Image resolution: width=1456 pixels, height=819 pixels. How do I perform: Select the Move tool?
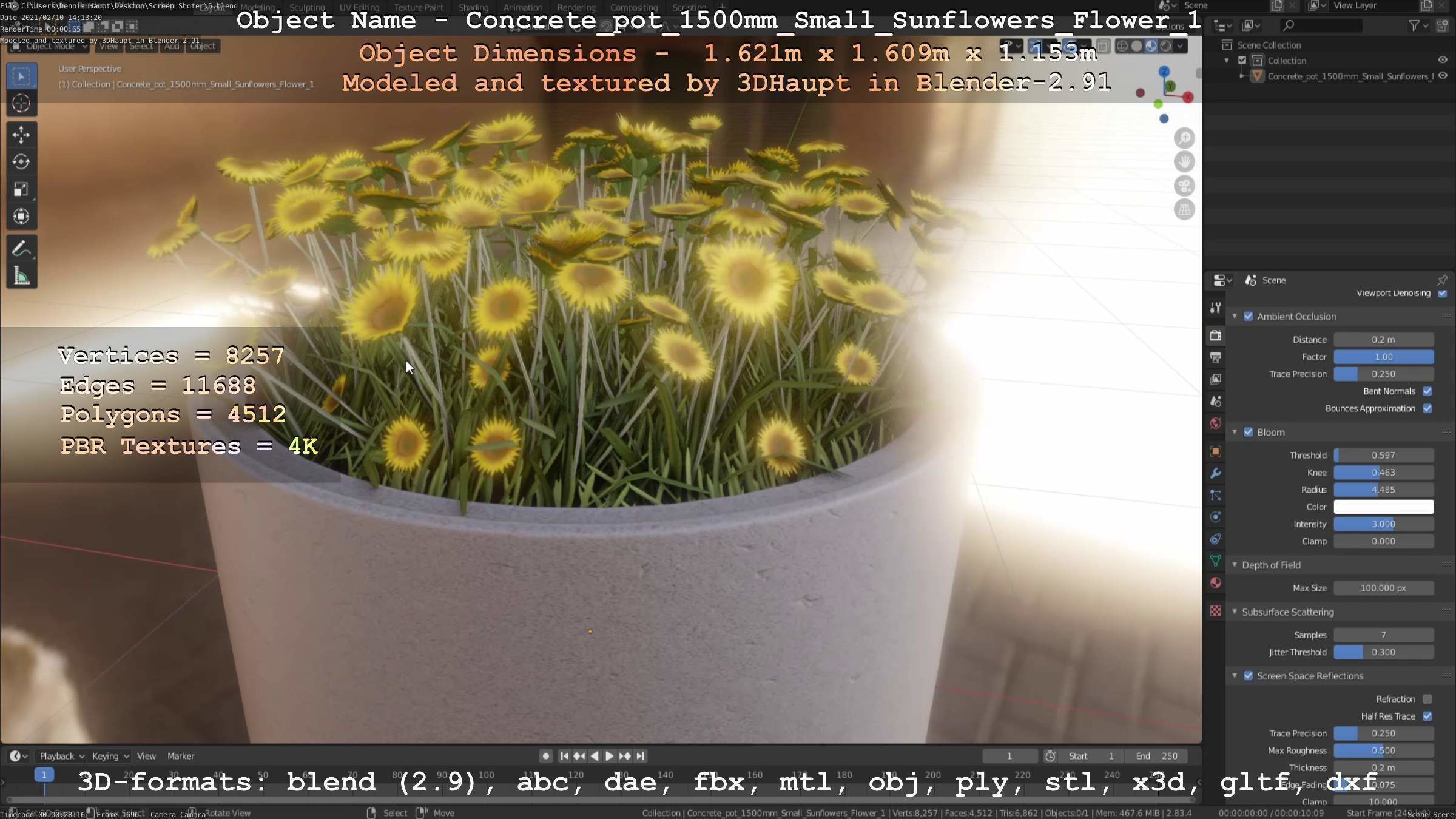coord(21,135)
